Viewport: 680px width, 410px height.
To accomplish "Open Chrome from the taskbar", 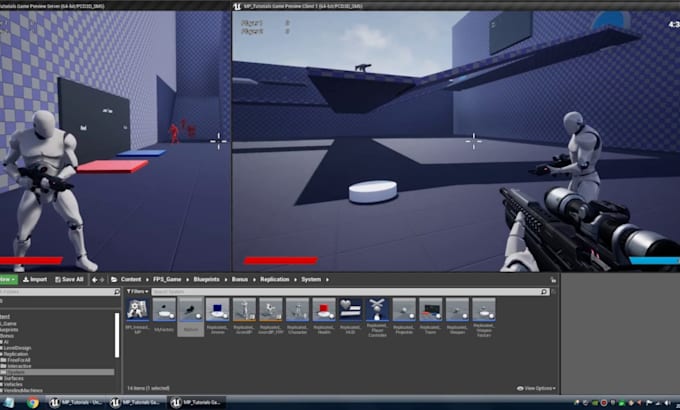I will click(x=33, y=403).
